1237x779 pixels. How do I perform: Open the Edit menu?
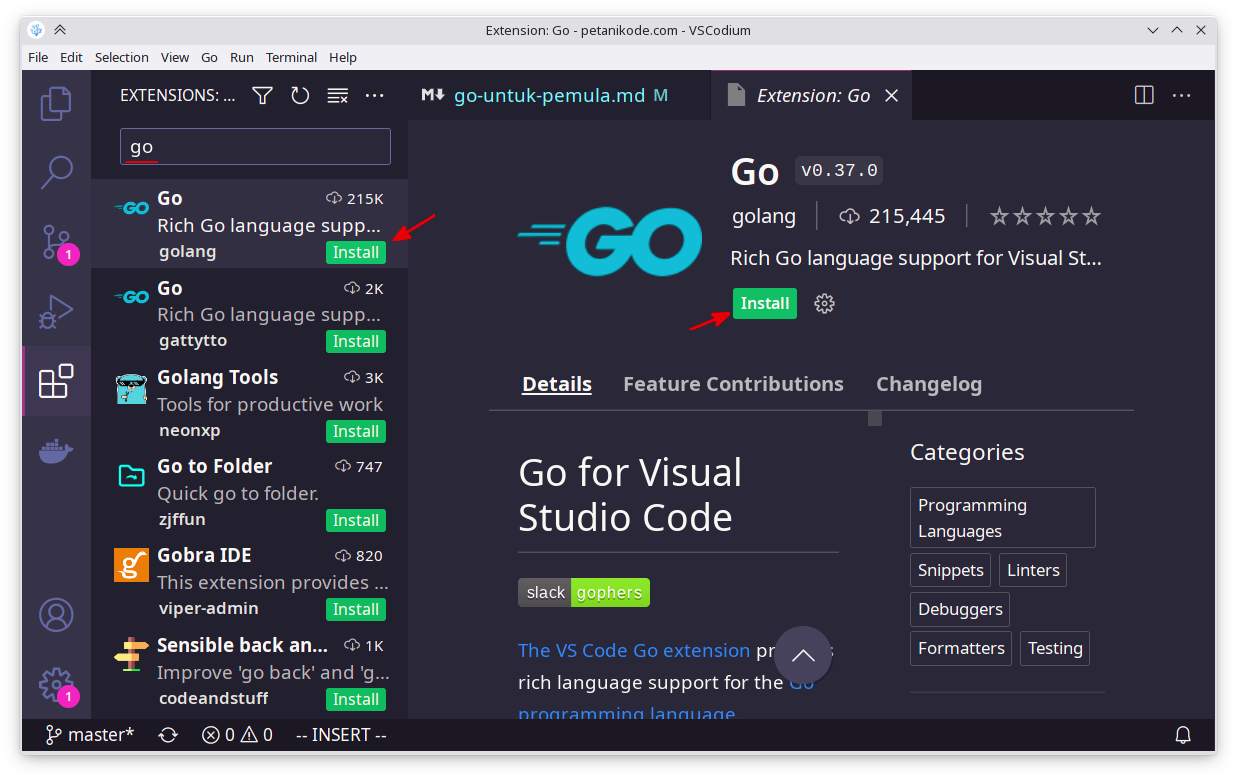click(71, 57)
